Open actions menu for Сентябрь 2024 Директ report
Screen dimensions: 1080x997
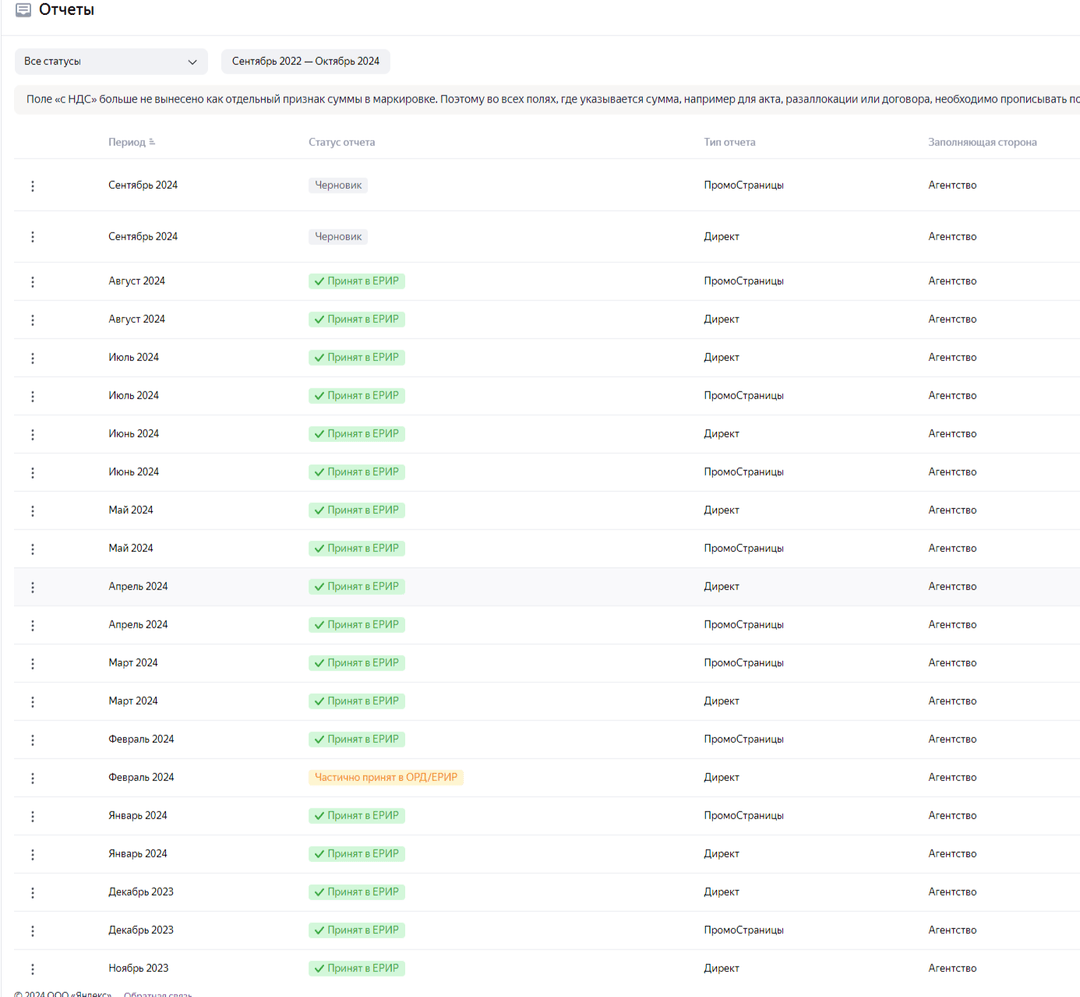pyautogui.click(x=32, y=237)
